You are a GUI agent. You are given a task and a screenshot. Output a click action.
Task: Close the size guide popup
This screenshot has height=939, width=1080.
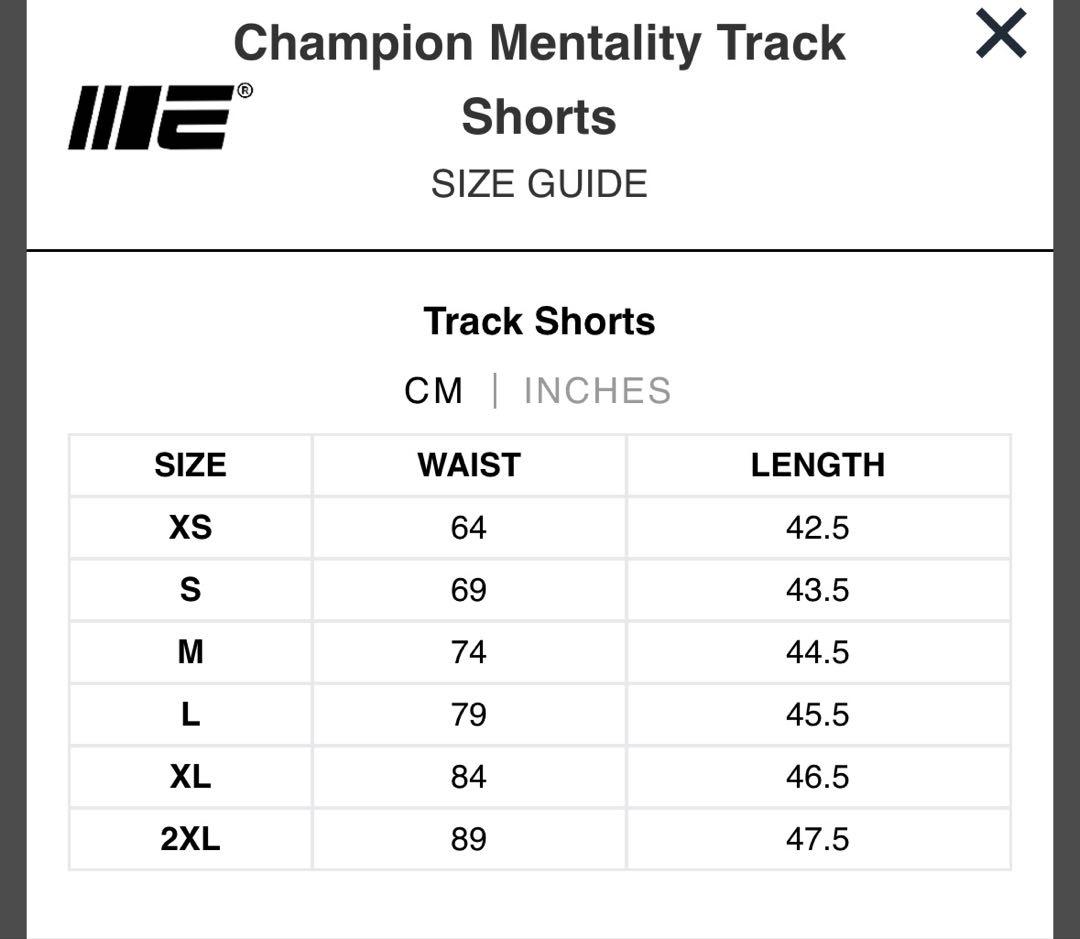[x=1001, y=35]
